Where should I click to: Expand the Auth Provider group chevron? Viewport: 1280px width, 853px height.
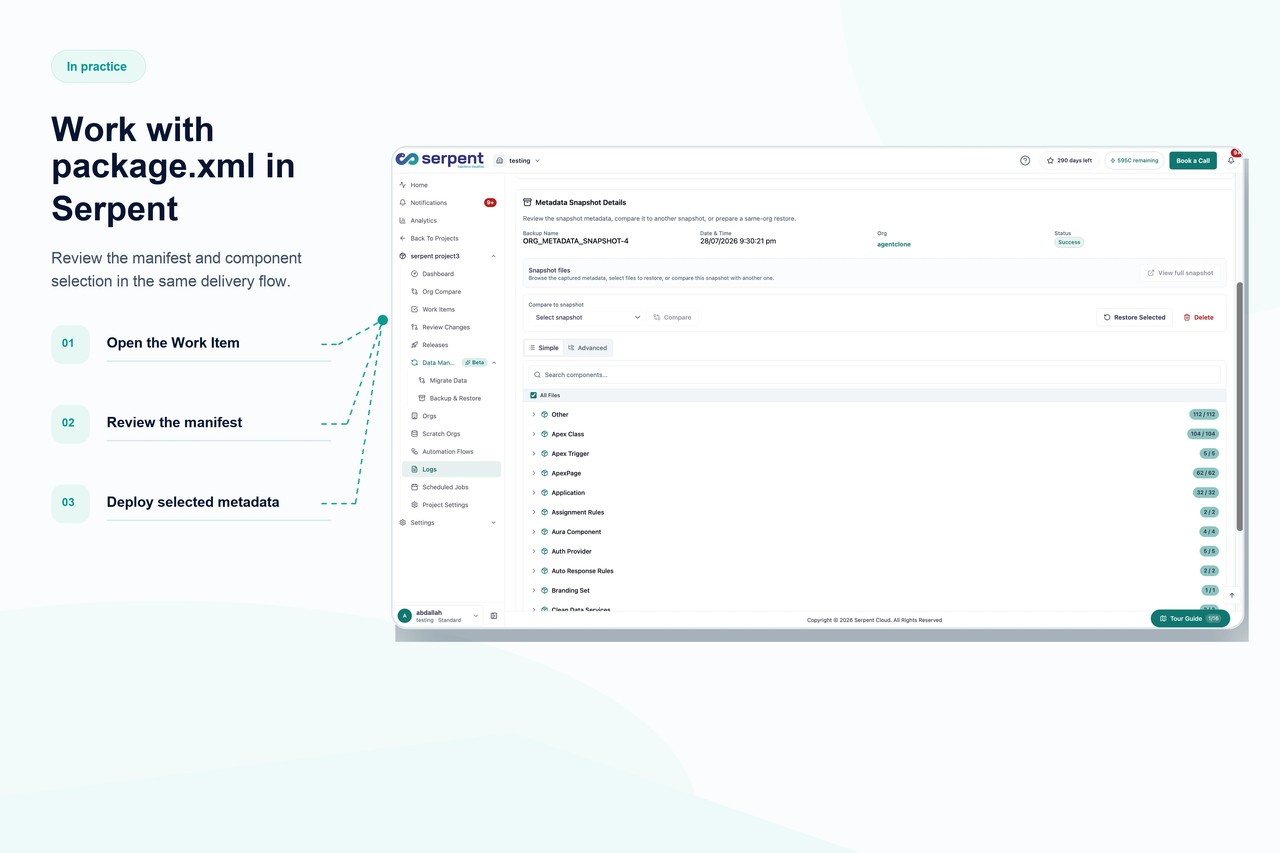tap(534, 551)
